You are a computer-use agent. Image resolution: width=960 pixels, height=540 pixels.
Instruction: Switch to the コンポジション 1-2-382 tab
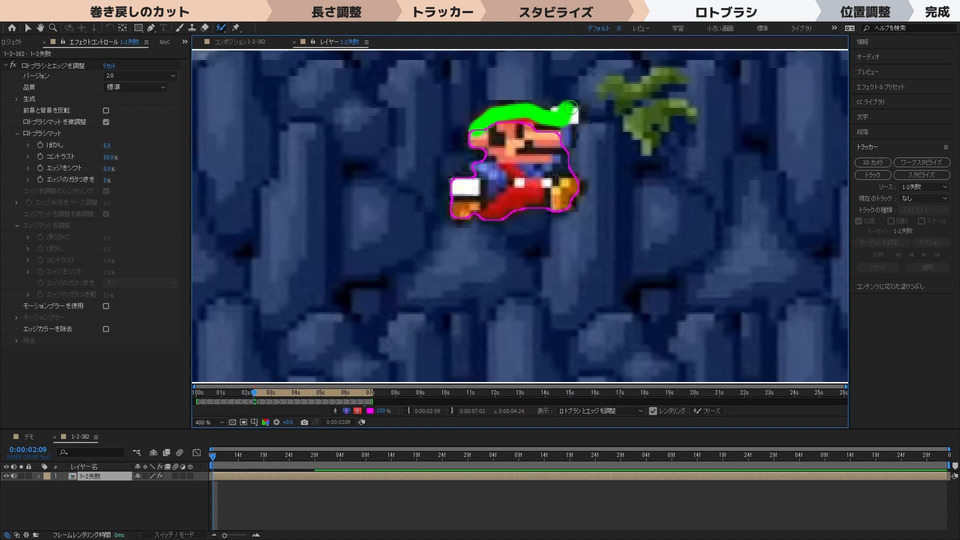pos(239,42)
